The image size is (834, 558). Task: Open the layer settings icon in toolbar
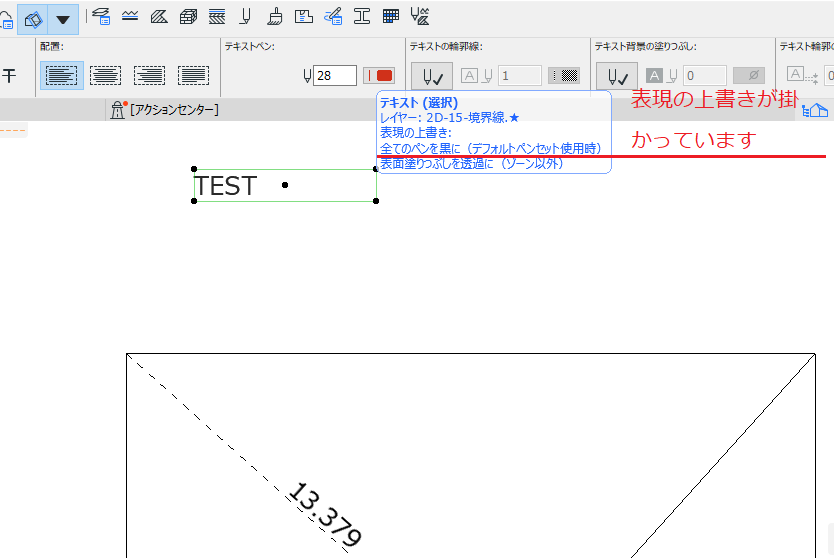[101, 16]
